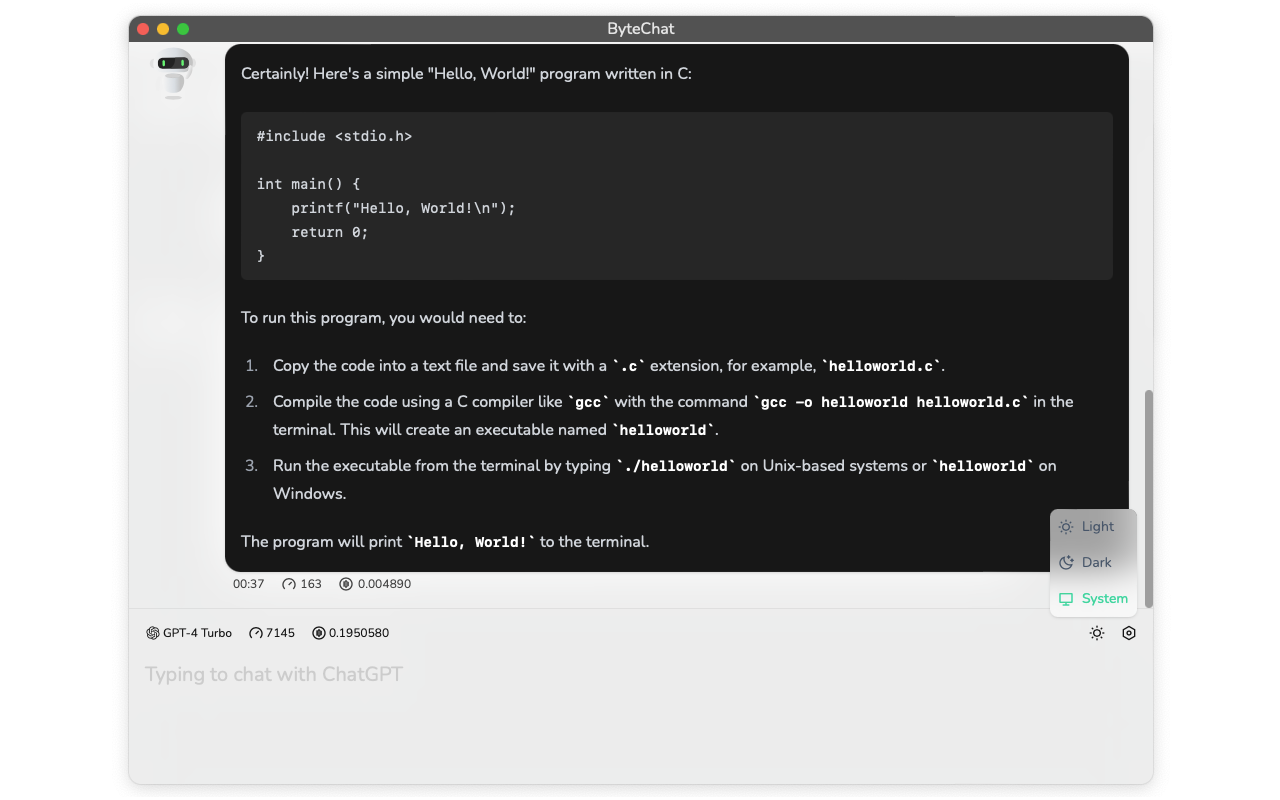
Task: Click the monitor icon beside System
Action: click(x=1066, y=599)
